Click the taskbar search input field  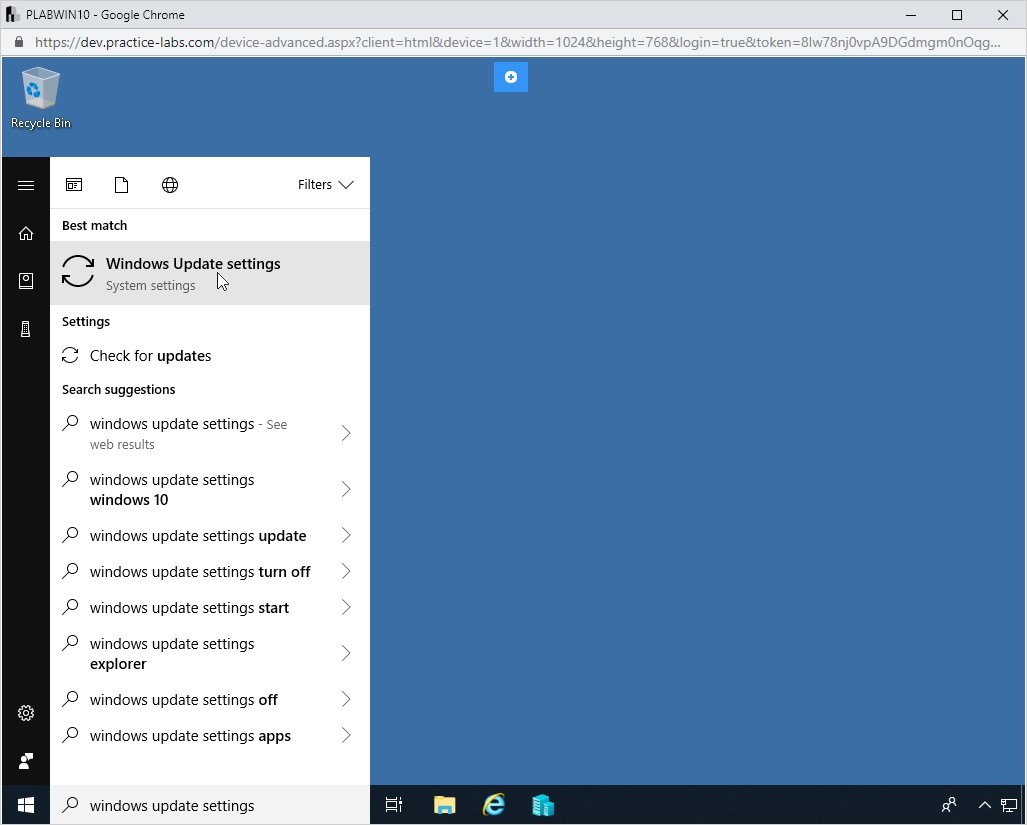[x=210, y=805]
